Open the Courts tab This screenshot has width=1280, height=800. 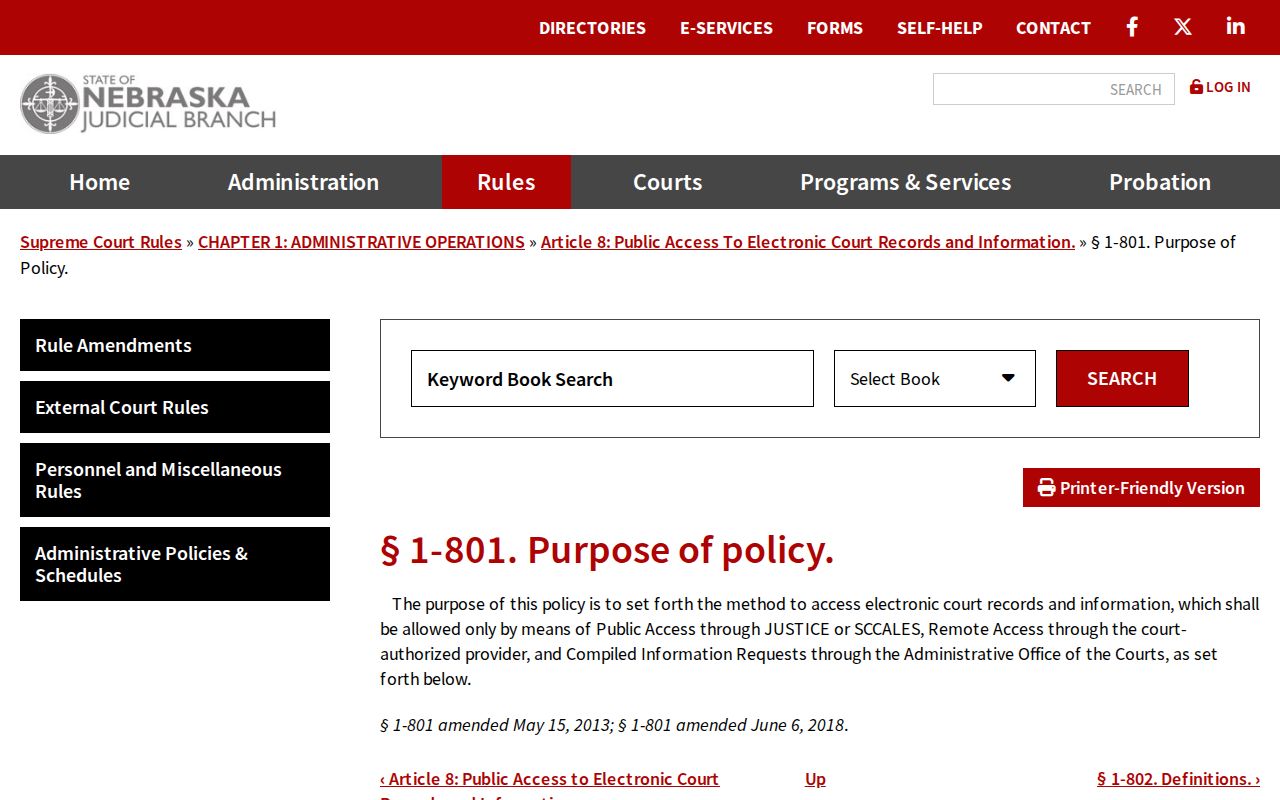point(667,182)
